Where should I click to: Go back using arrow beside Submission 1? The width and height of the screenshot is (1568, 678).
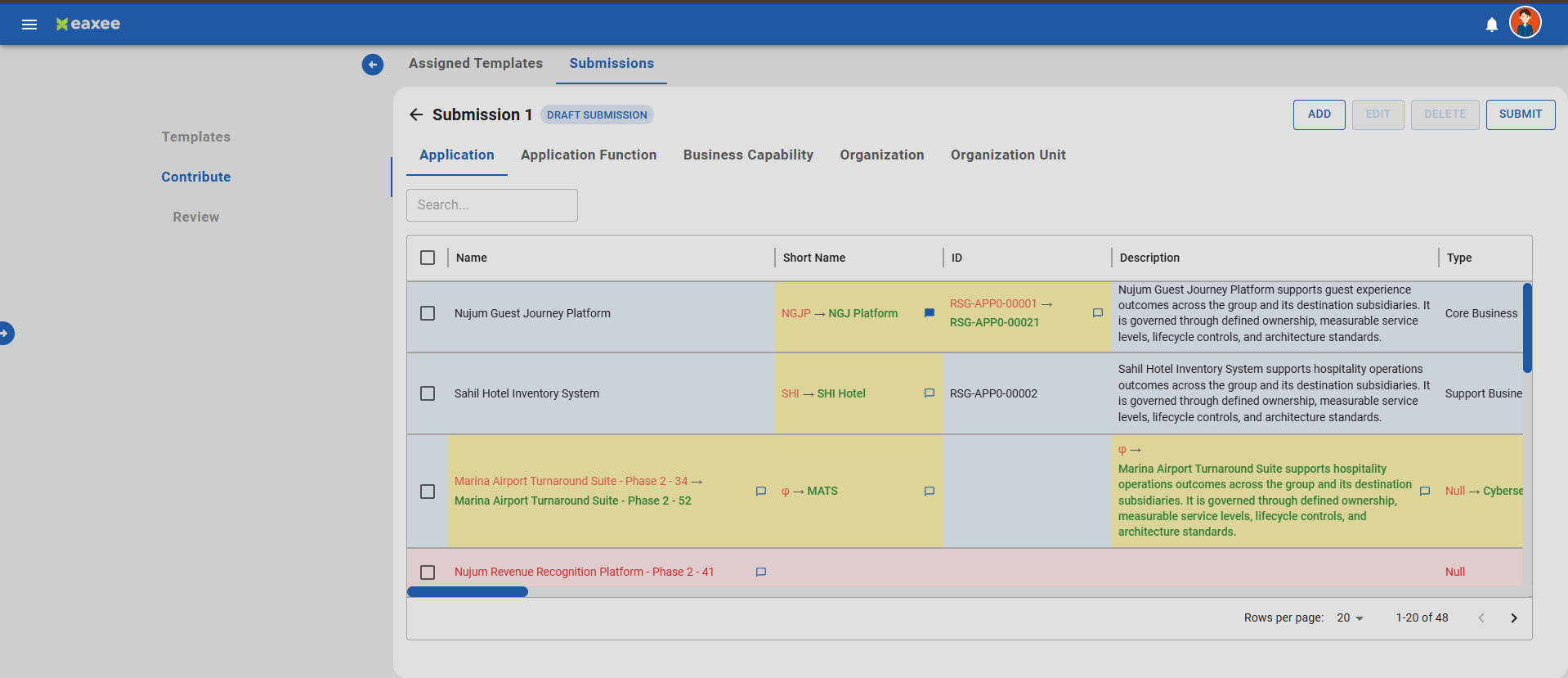416,114
